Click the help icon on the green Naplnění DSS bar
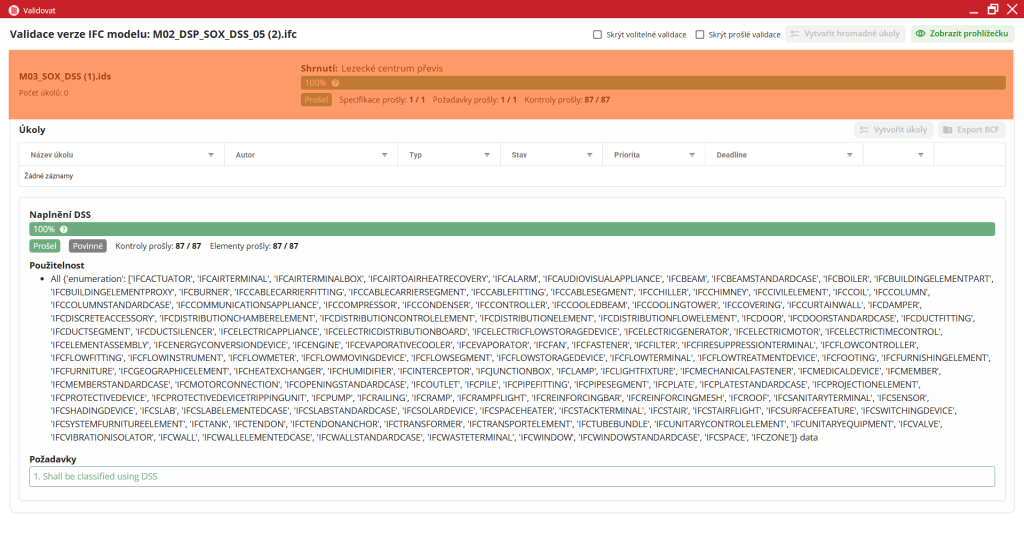The image size is (1024, 550). tap(63, 229)
